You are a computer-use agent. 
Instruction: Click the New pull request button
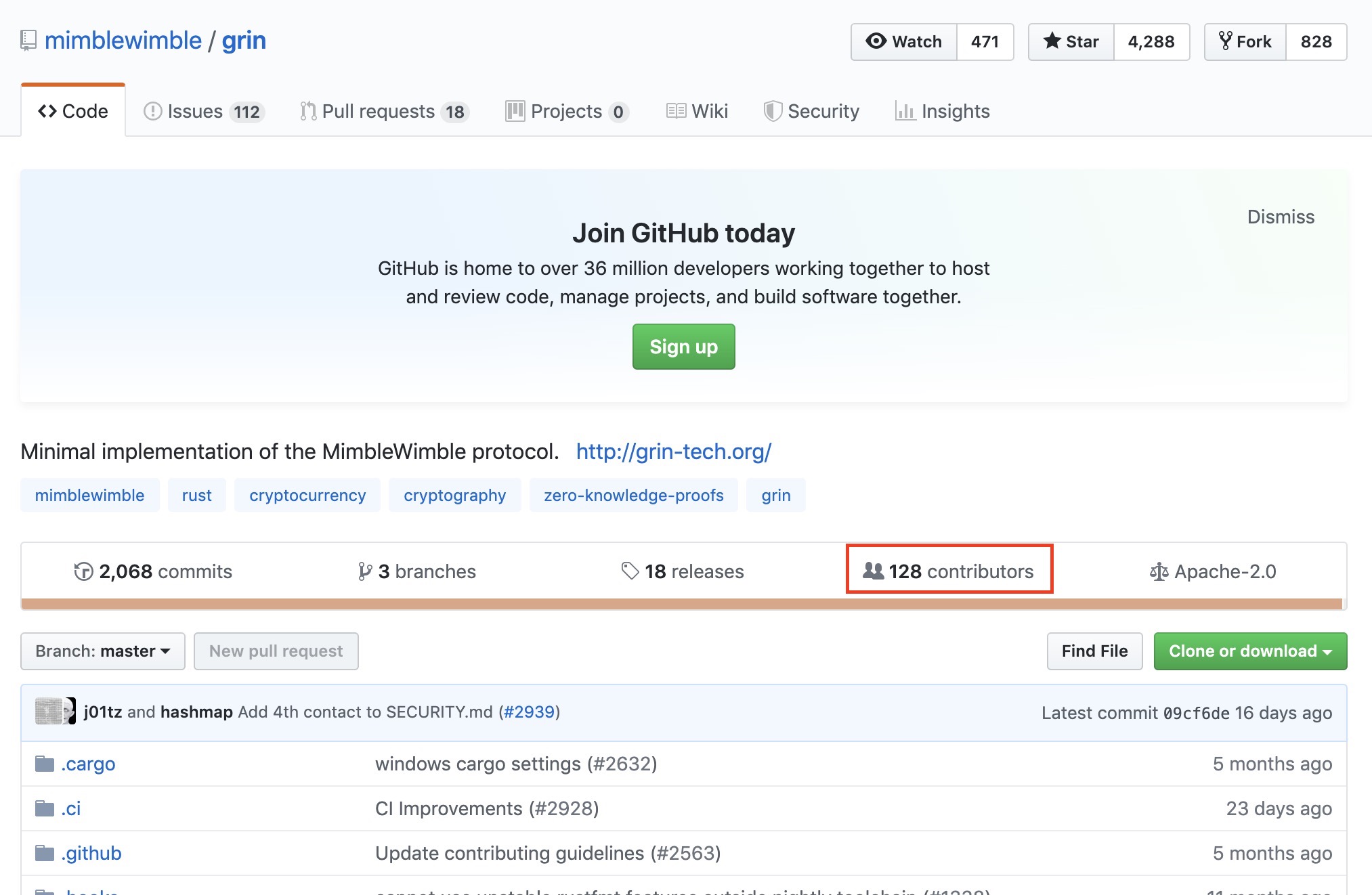pyautogui.click(x=276, y=651)
